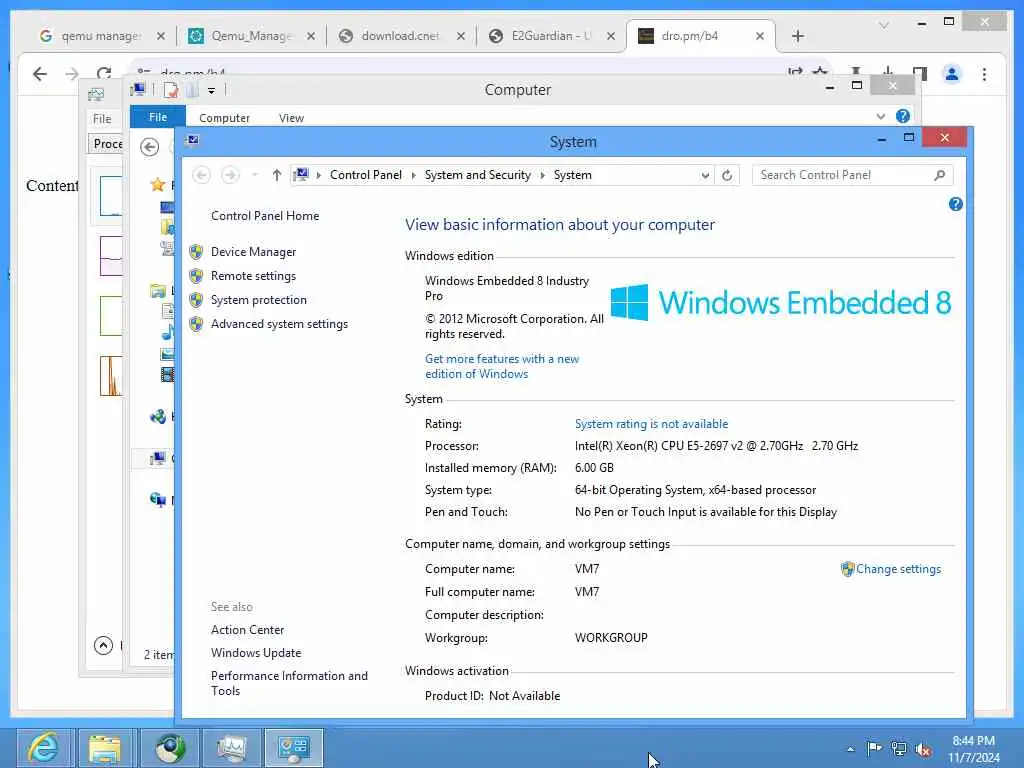The height and width of the screenshot is (768, 1024).
Task: Click the System window help icon
Action: pos(955,204)
